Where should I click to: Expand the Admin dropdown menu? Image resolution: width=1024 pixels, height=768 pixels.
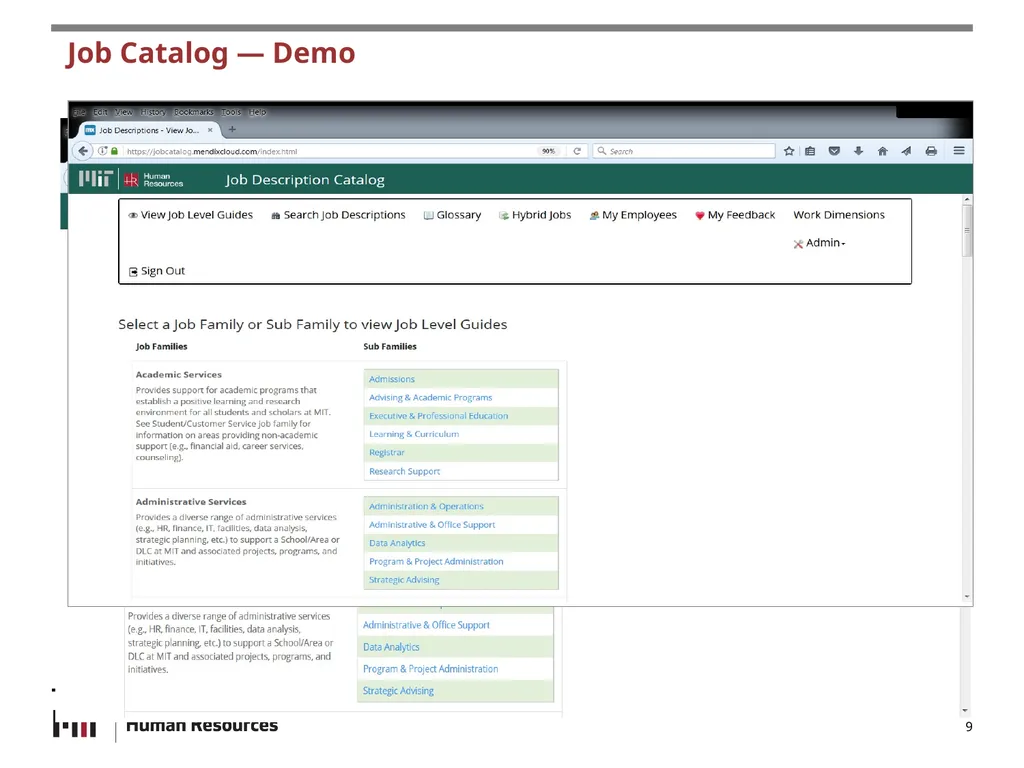point(819,243)
